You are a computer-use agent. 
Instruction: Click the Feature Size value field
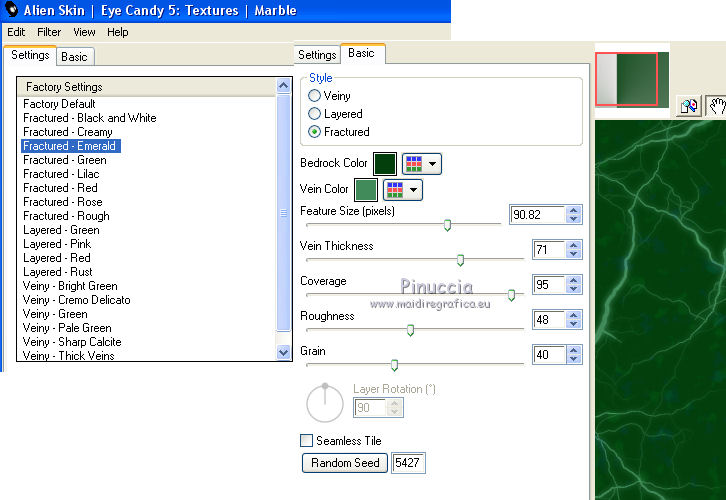click(x=537, y=214)
